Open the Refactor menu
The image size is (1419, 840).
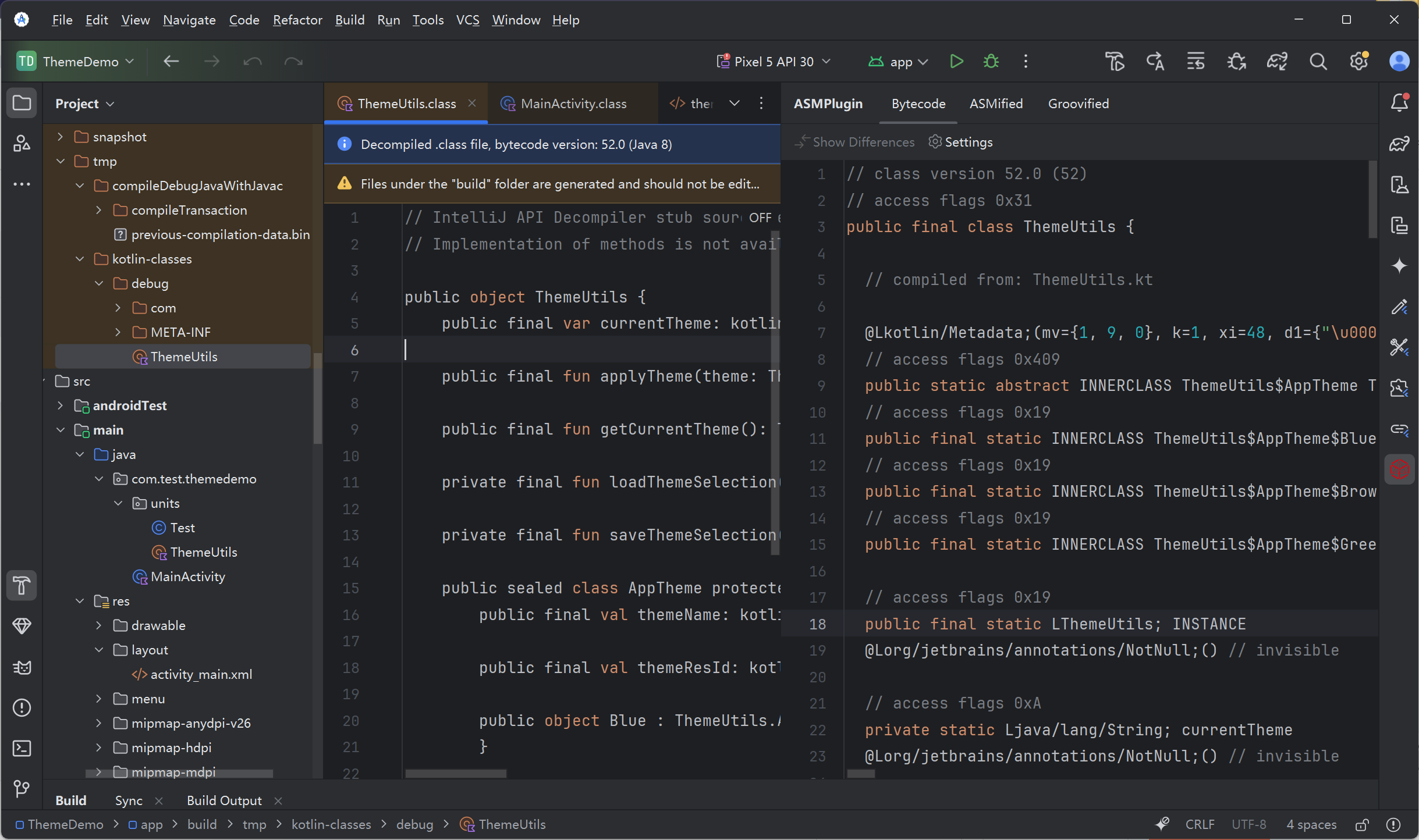(297, 20)
